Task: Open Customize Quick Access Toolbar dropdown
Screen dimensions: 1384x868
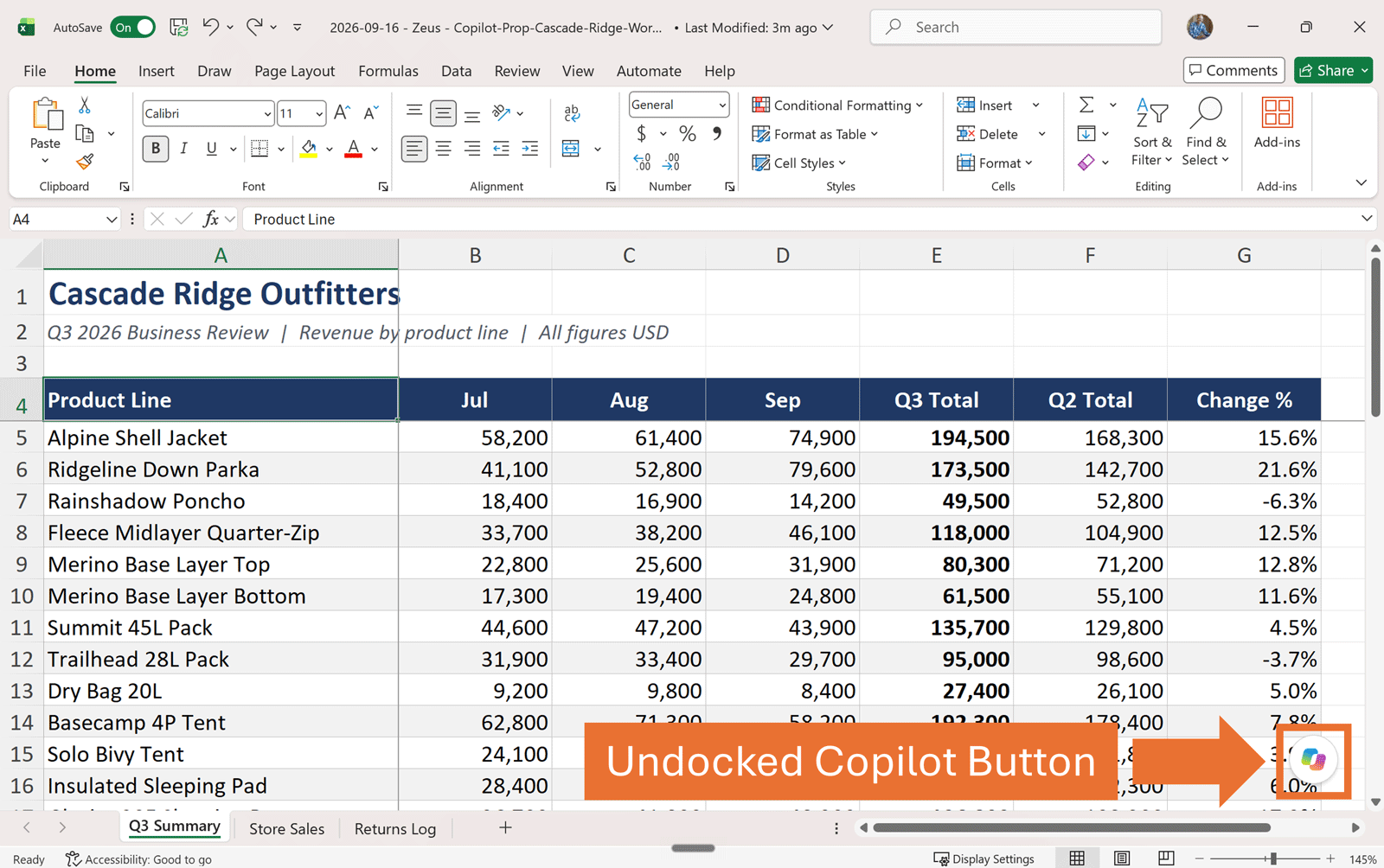Action: pos(298,28)
